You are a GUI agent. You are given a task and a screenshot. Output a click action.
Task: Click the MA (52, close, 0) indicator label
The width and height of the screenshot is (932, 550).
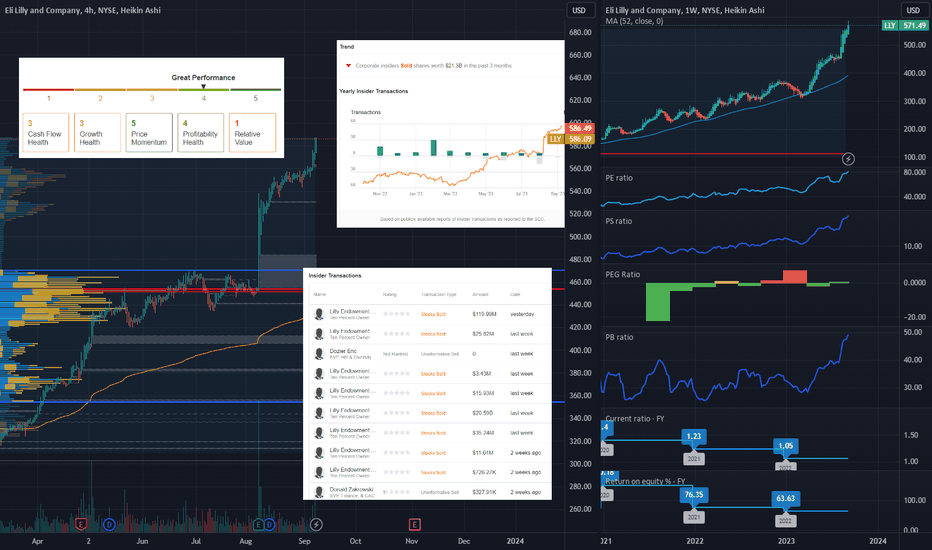pos(634,21)
